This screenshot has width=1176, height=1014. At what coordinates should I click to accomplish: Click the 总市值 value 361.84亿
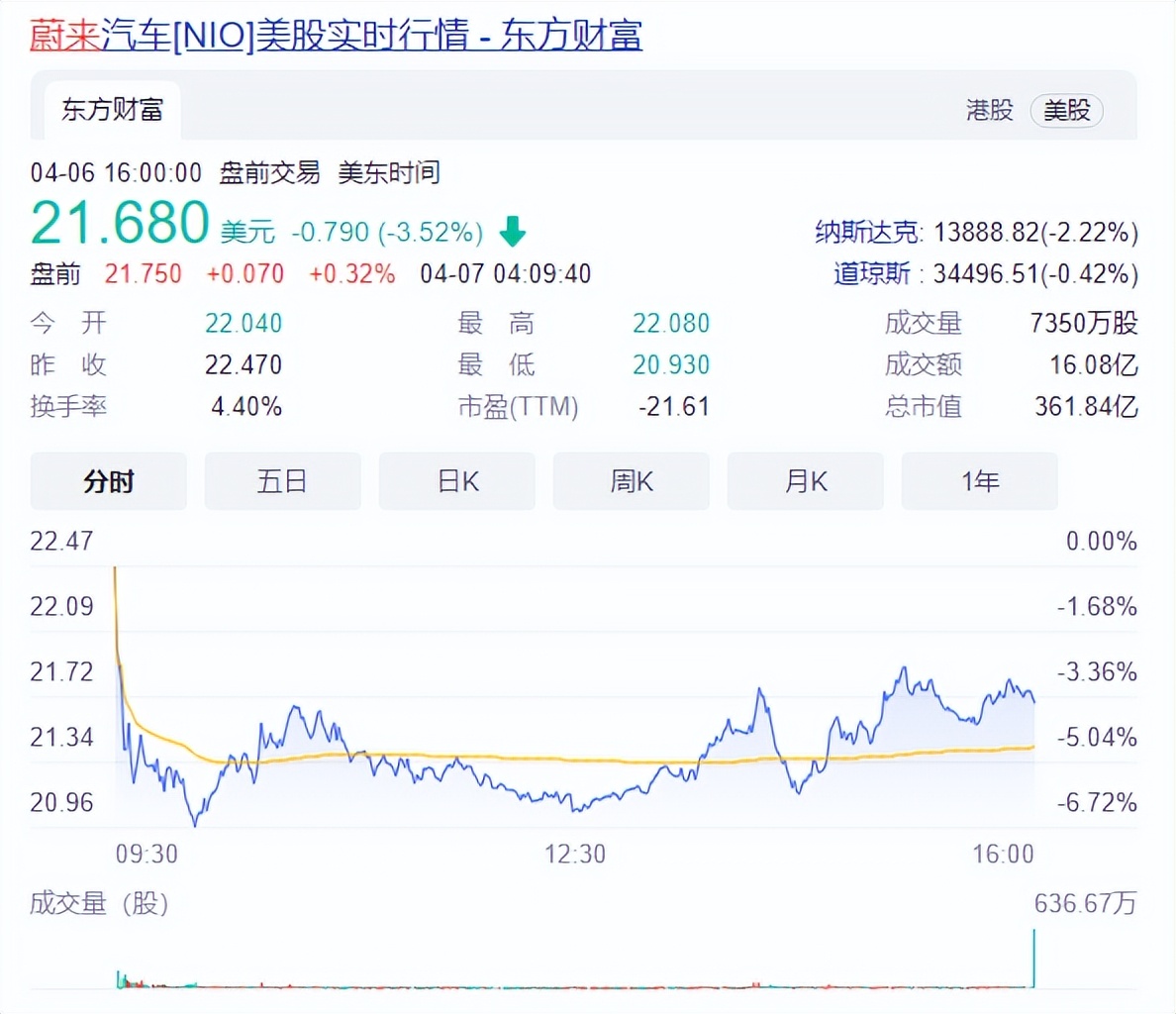[x=1087, y=407]
